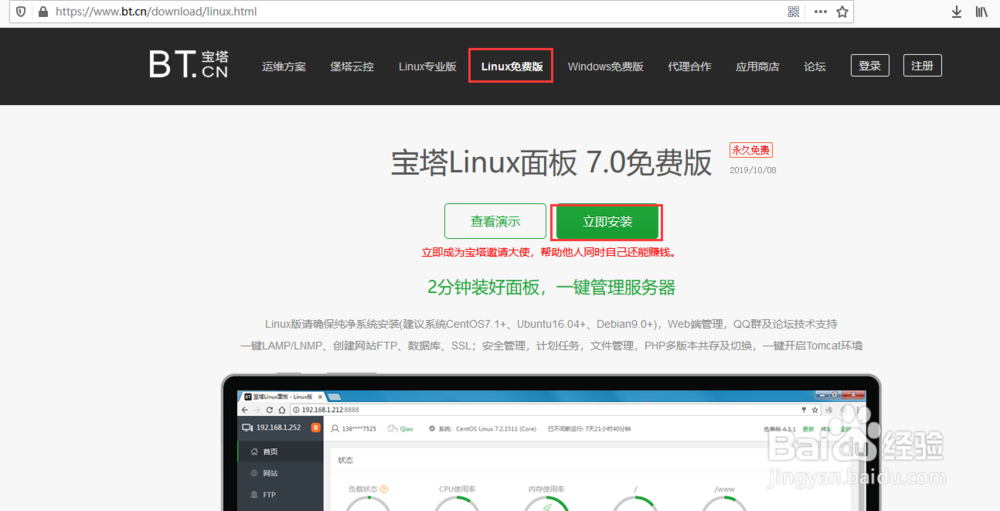This screenshot has height=511, width=1000.
Task: Follow the red 立即成为宝塔邀请大使 link
Action: pyautogui.click(x=548, y=252)
